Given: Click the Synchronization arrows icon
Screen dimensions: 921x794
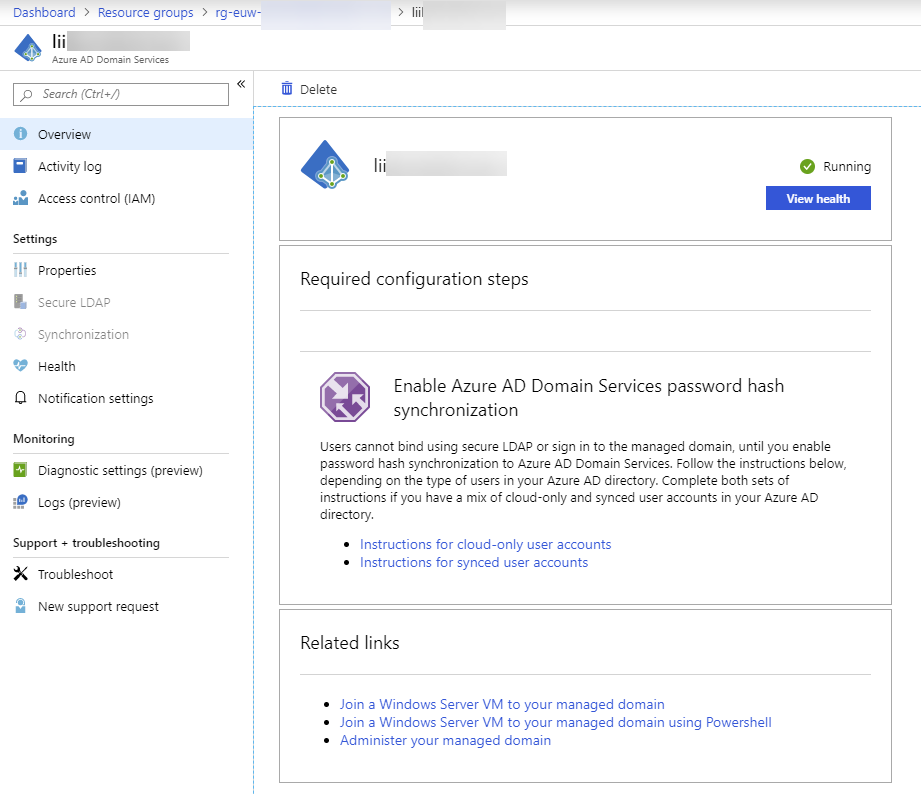Looking at the screenshot, I should 21,334.
